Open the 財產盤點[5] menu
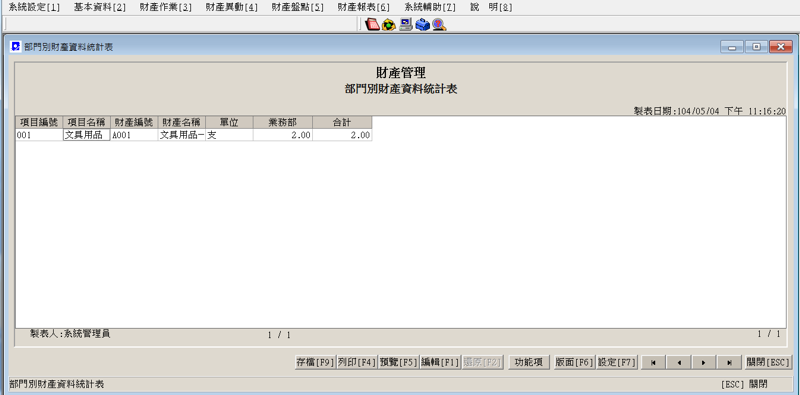The height and width of the screenshot is (395, 800). coord(297,7)
